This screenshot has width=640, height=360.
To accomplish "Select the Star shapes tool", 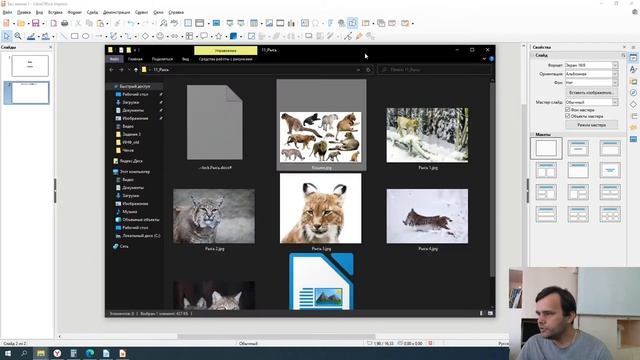I will click(x=219, y=36).
